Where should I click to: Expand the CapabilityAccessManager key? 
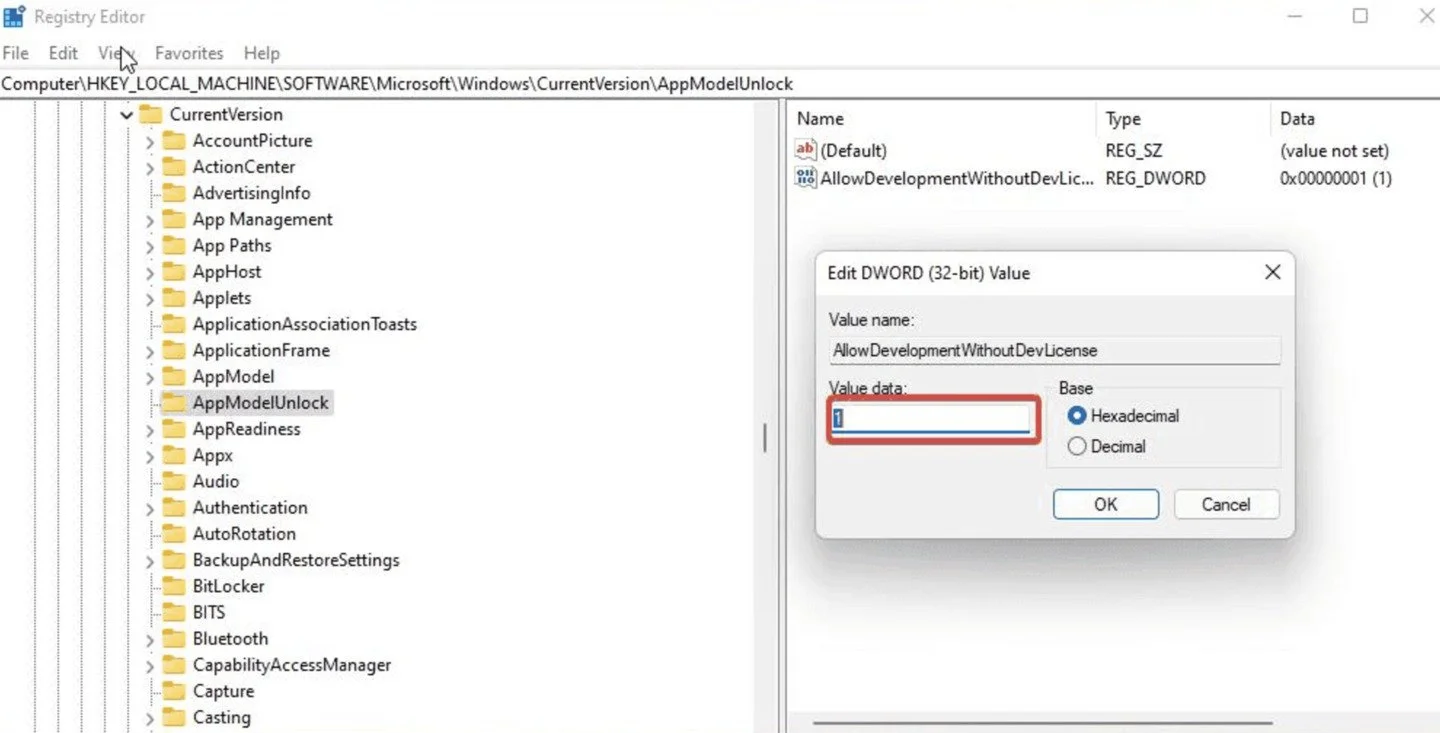150,665
